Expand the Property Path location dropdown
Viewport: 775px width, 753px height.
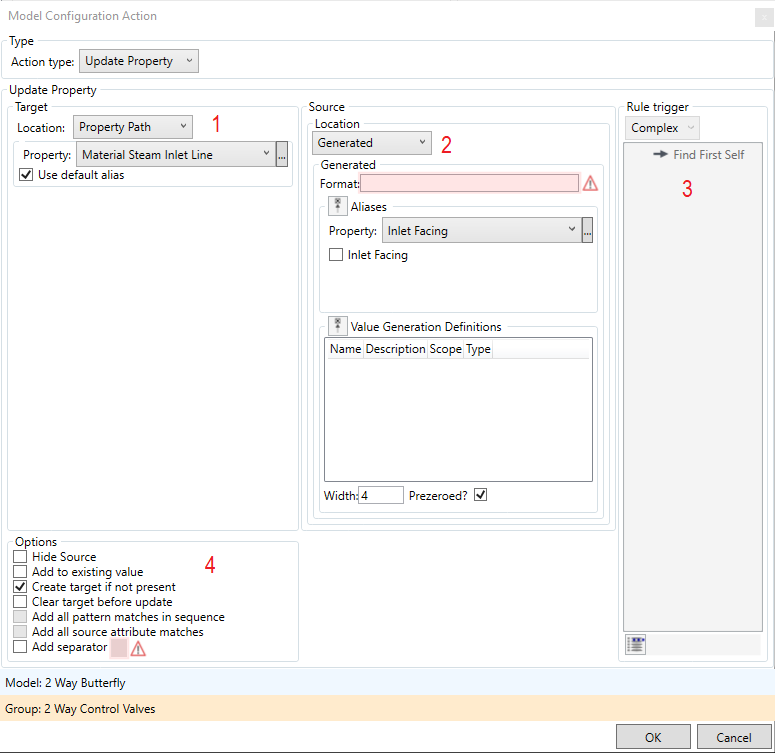[x=133, y=127]
